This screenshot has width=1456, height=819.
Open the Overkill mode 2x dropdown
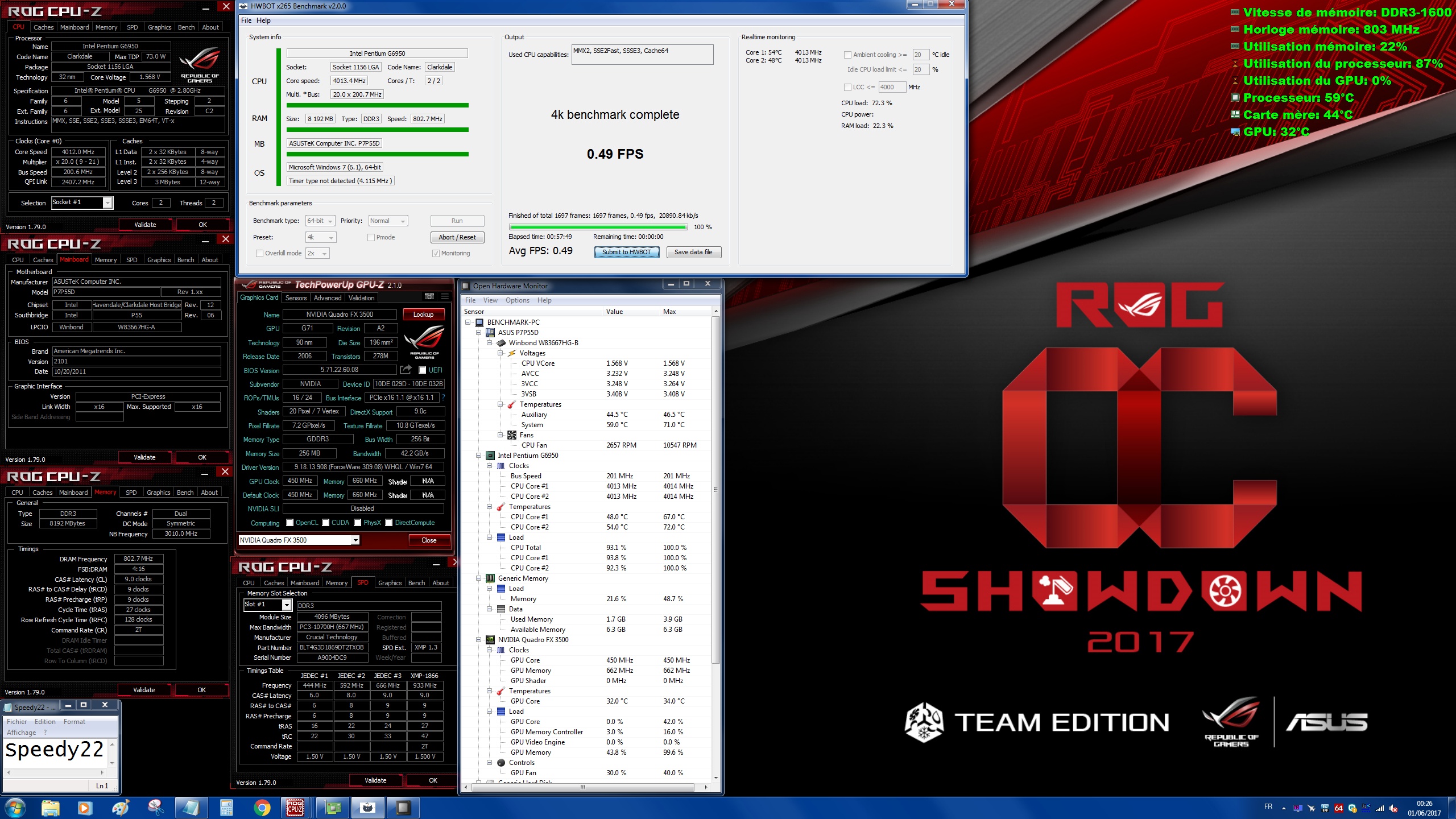coord(317,254)
